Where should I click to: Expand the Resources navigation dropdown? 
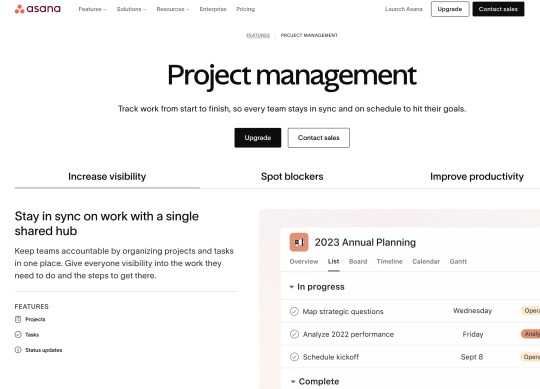[x=173, y=9]
